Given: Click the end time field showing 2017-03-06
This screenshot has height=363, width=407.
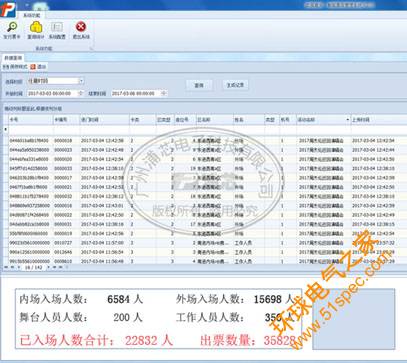Looking at the screenshot, I should 136,94.
